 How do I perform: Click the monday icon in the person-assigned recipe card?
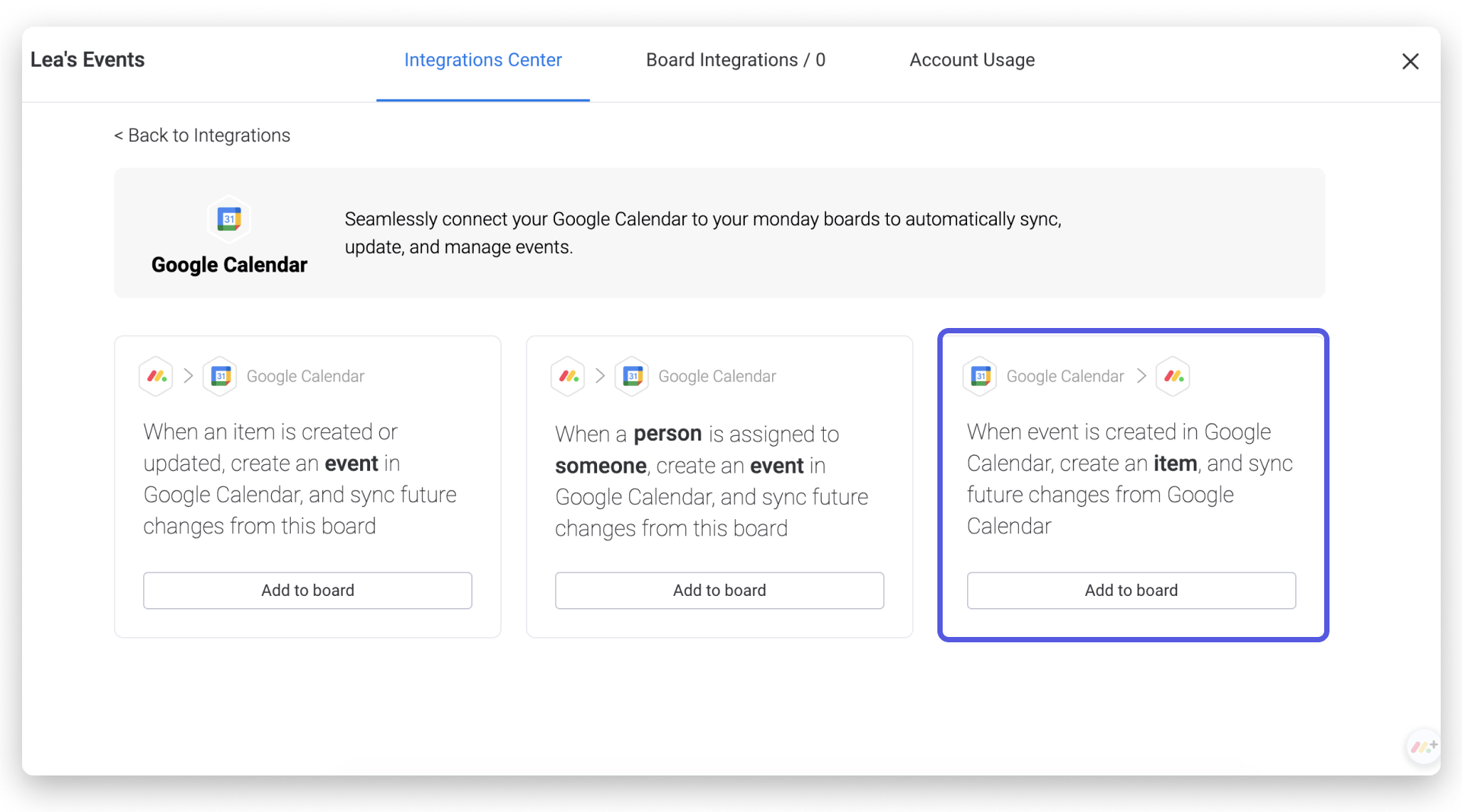coord(569,376)
